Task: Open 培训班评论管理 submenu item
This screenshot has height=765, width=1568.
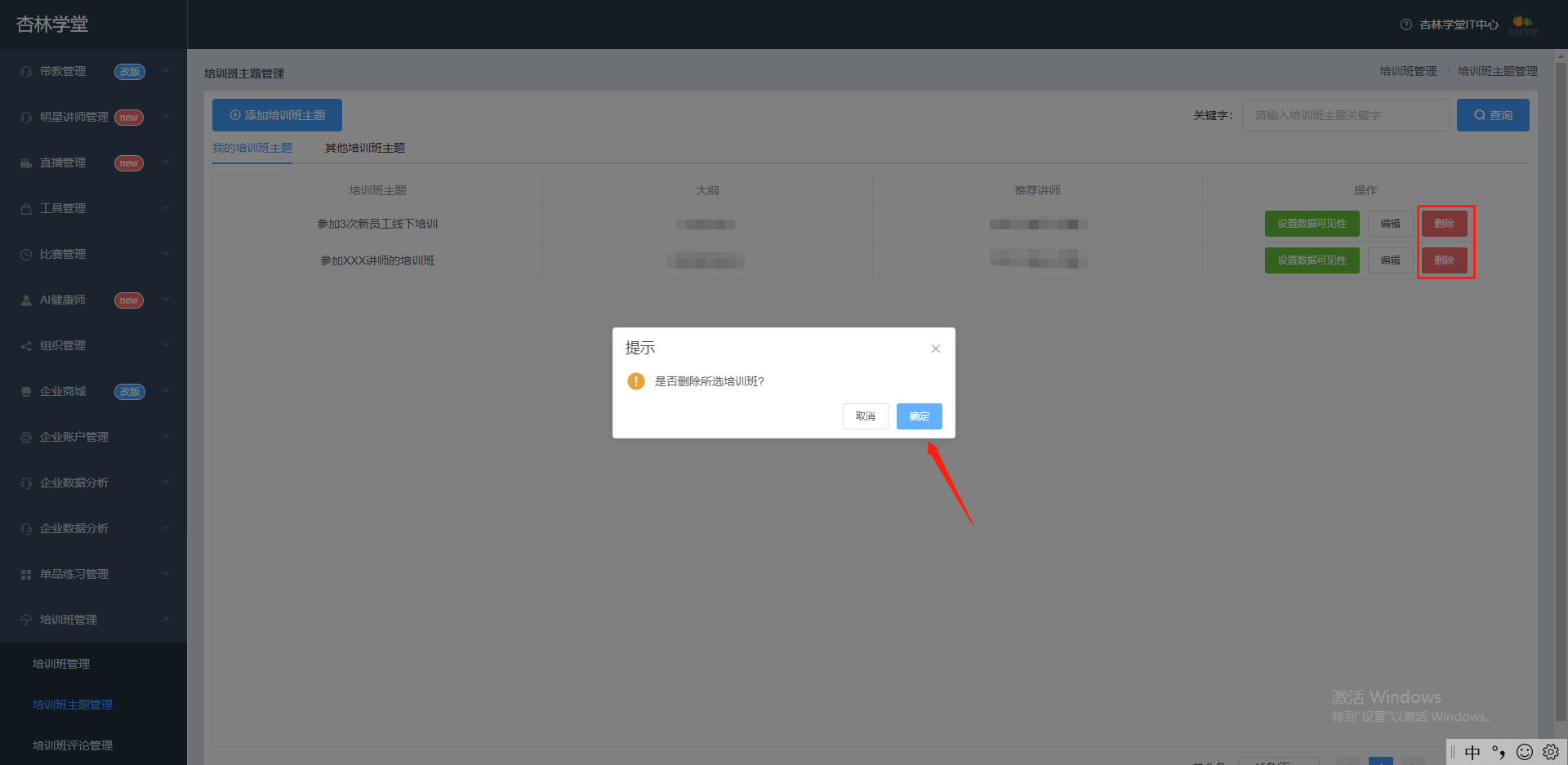Action: 73,745
